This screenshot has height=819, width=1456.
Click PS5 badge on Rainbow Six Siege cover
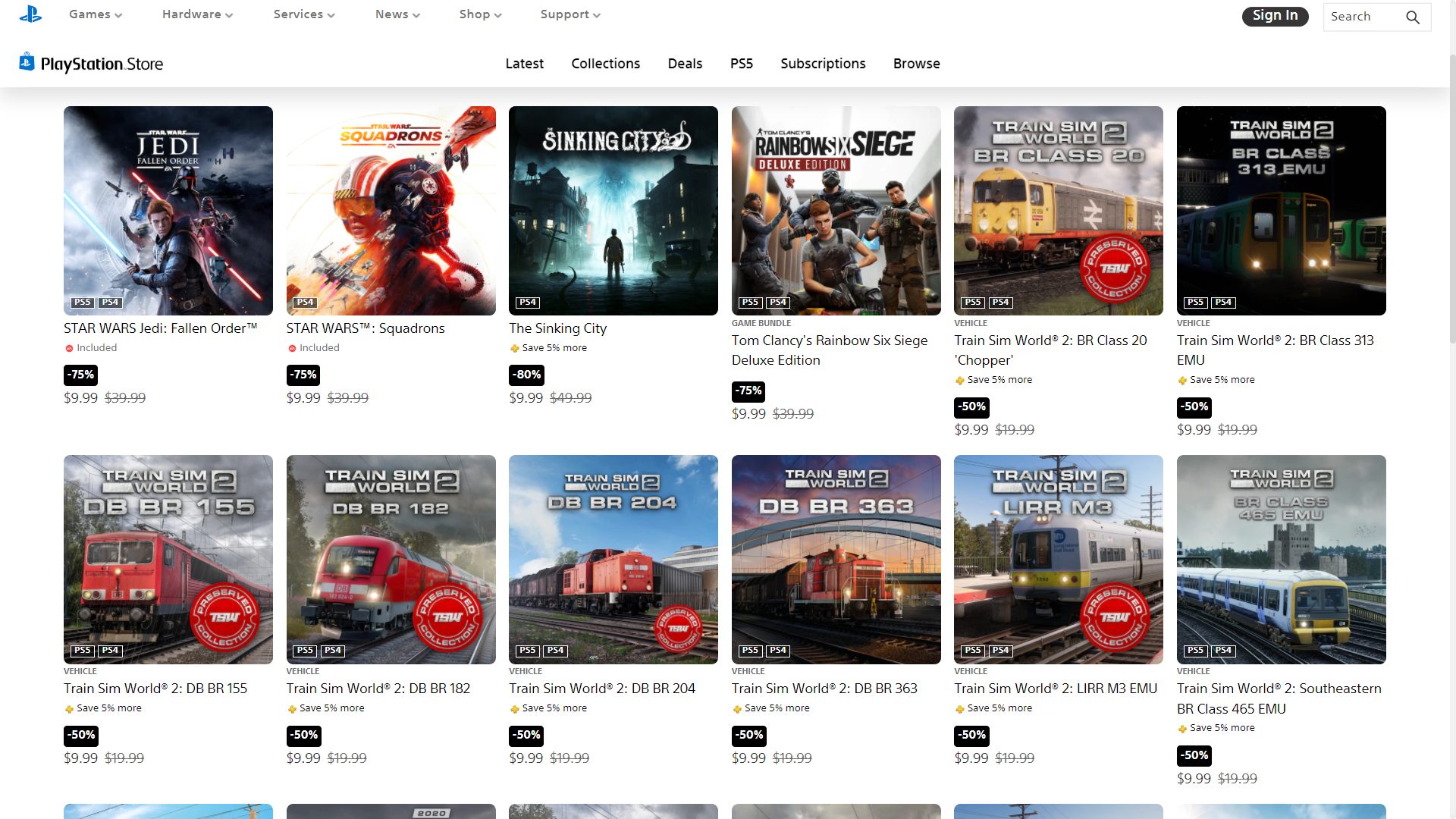tap(750, 303)
